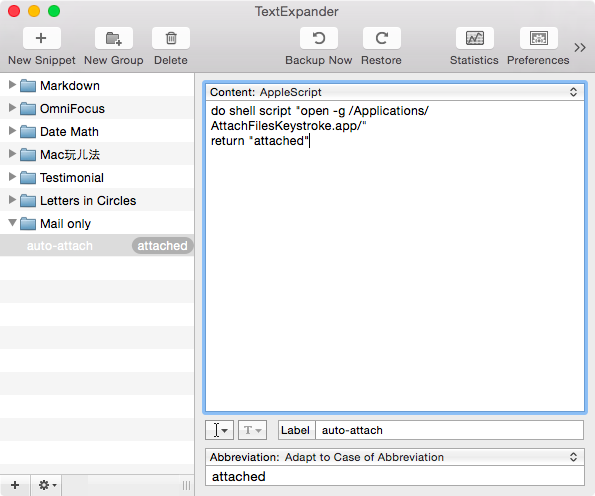Viewport: 595px width, 496px height.
Task: Open the gear action menu below list
Action: (47, 485)
